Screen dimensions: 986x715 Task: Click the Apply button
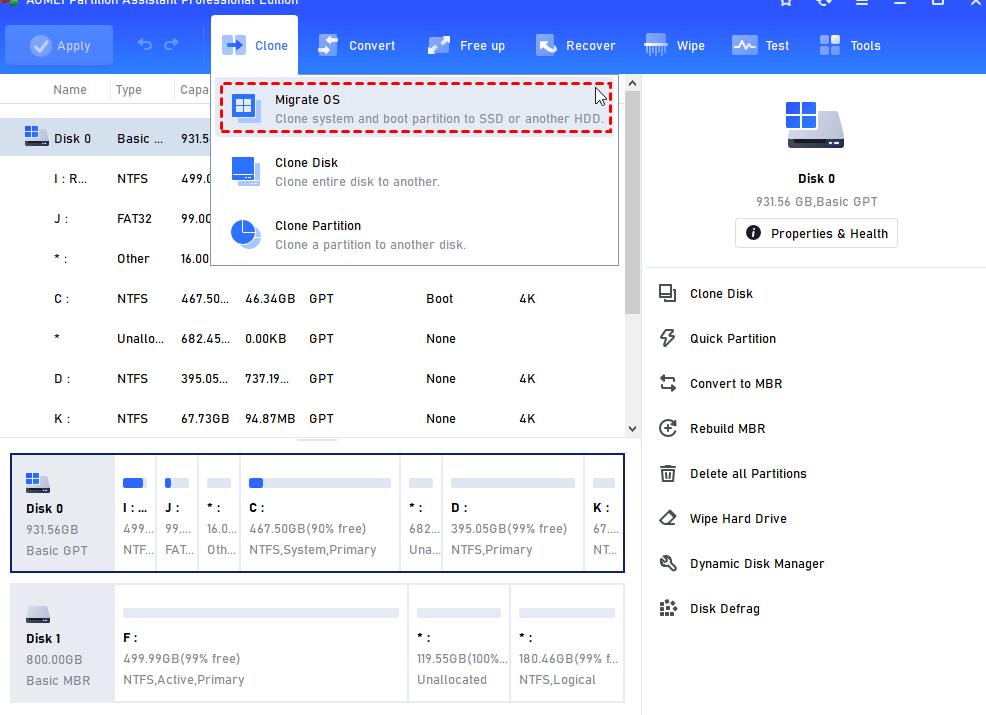tap(59, 45)
